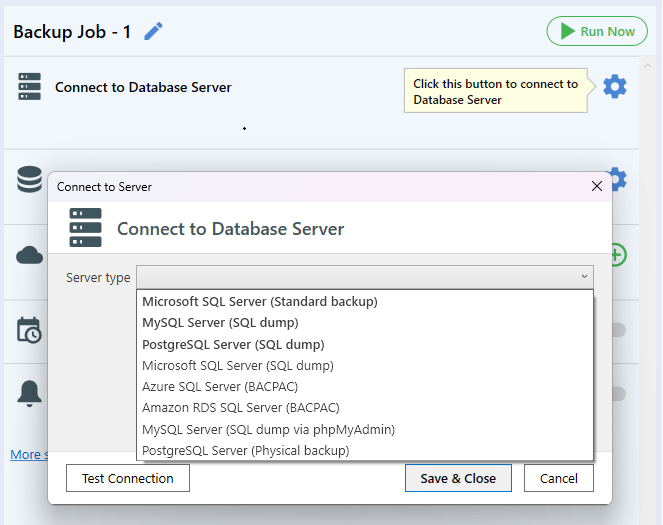Screen dimensions: 663x525
Task: Click the green plus add destination icon
Action: click(x=619, y=255)
